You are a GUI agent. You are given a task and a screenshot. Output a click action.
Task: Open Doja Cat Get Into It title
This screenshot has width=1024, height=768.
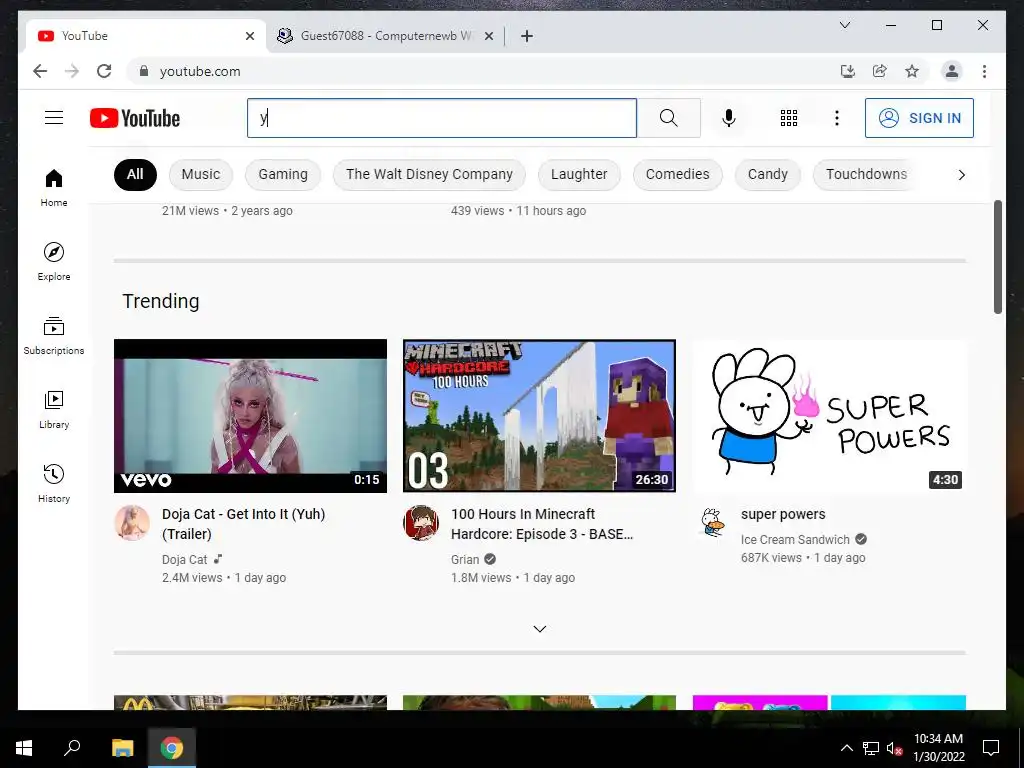[244, 524]
